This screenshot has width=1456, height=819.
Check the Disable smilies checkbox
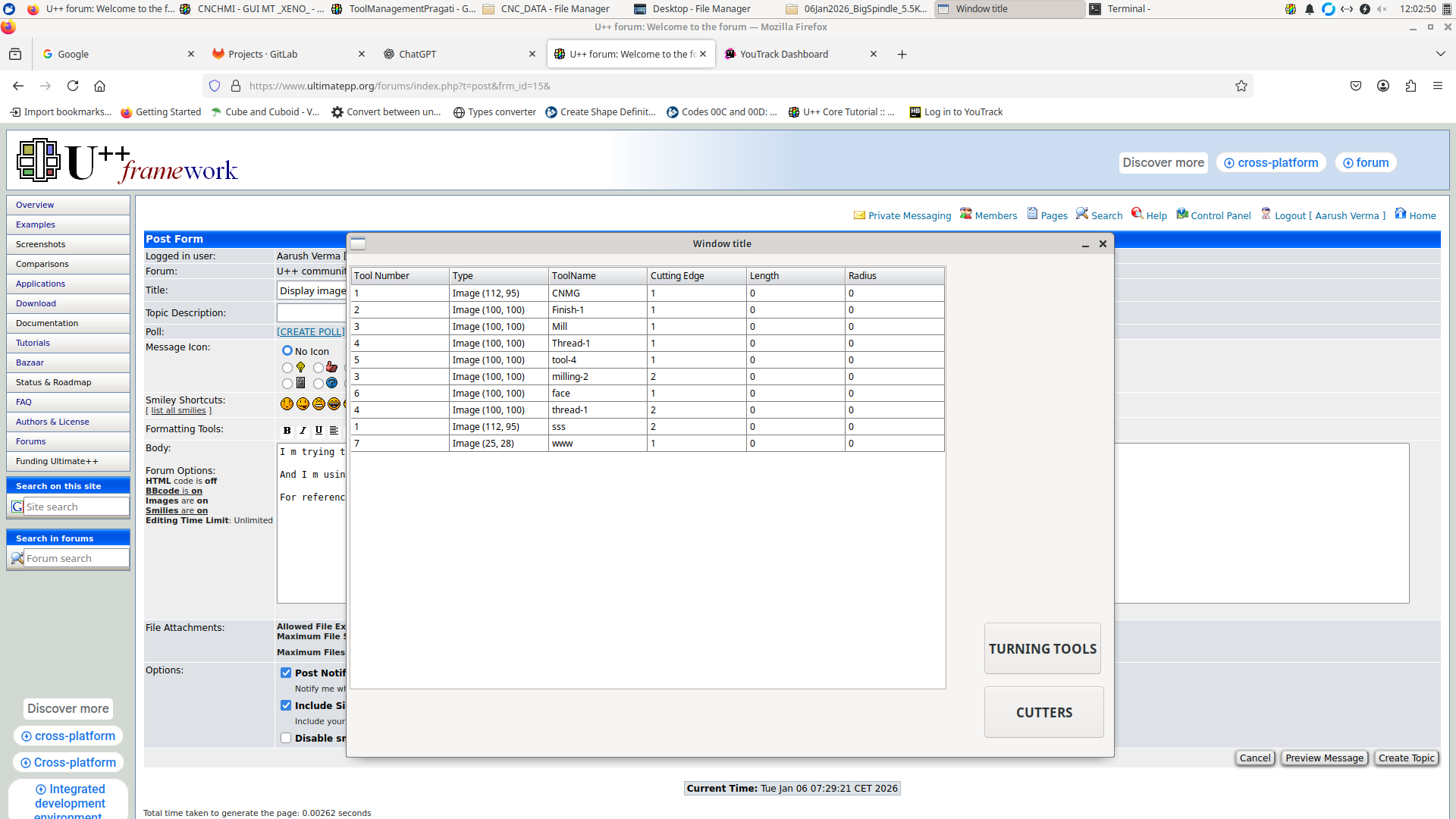(286, 738)
